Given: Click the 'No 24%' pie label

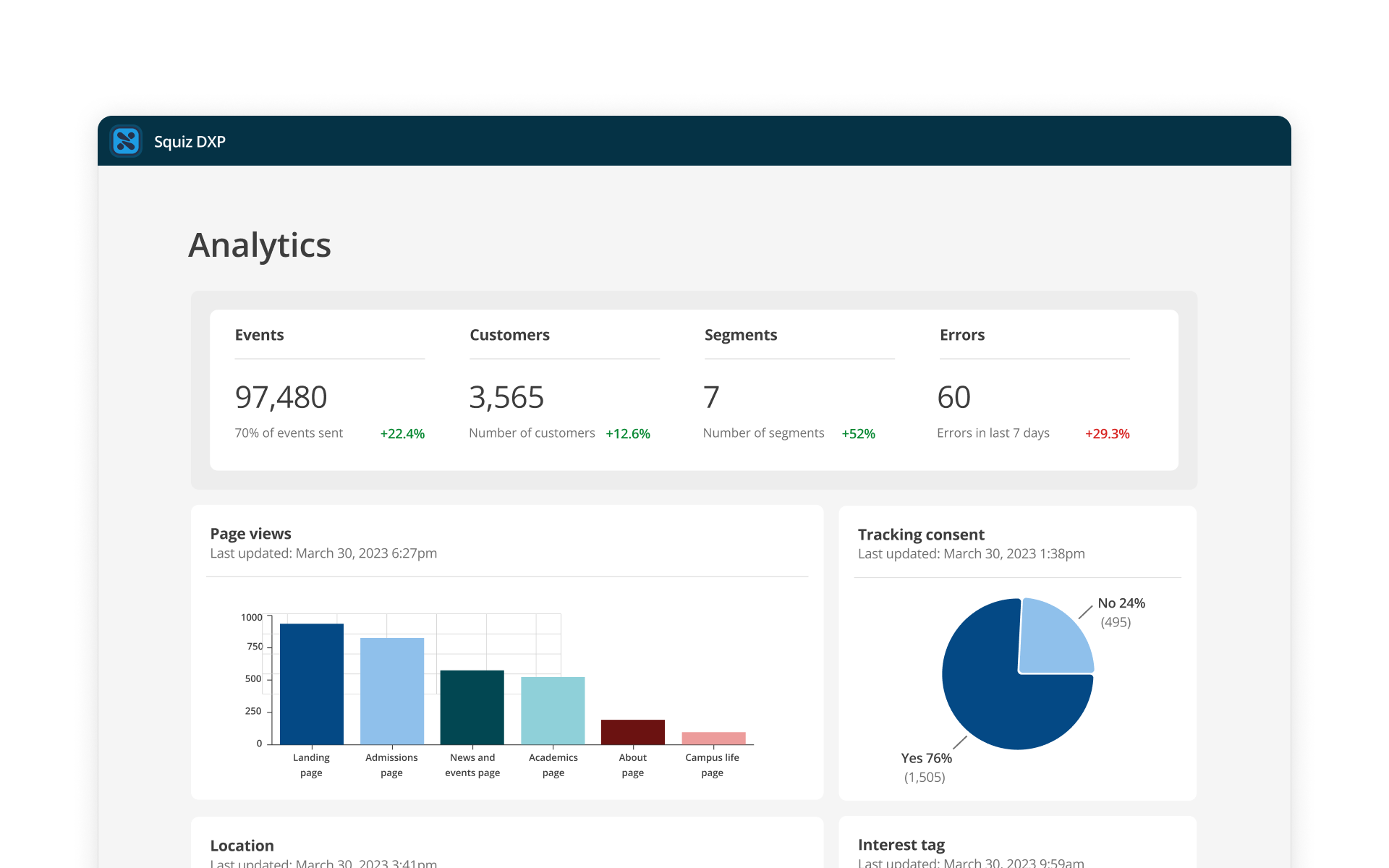Looking at the screenshot, I should click(x=1121, y=603).
